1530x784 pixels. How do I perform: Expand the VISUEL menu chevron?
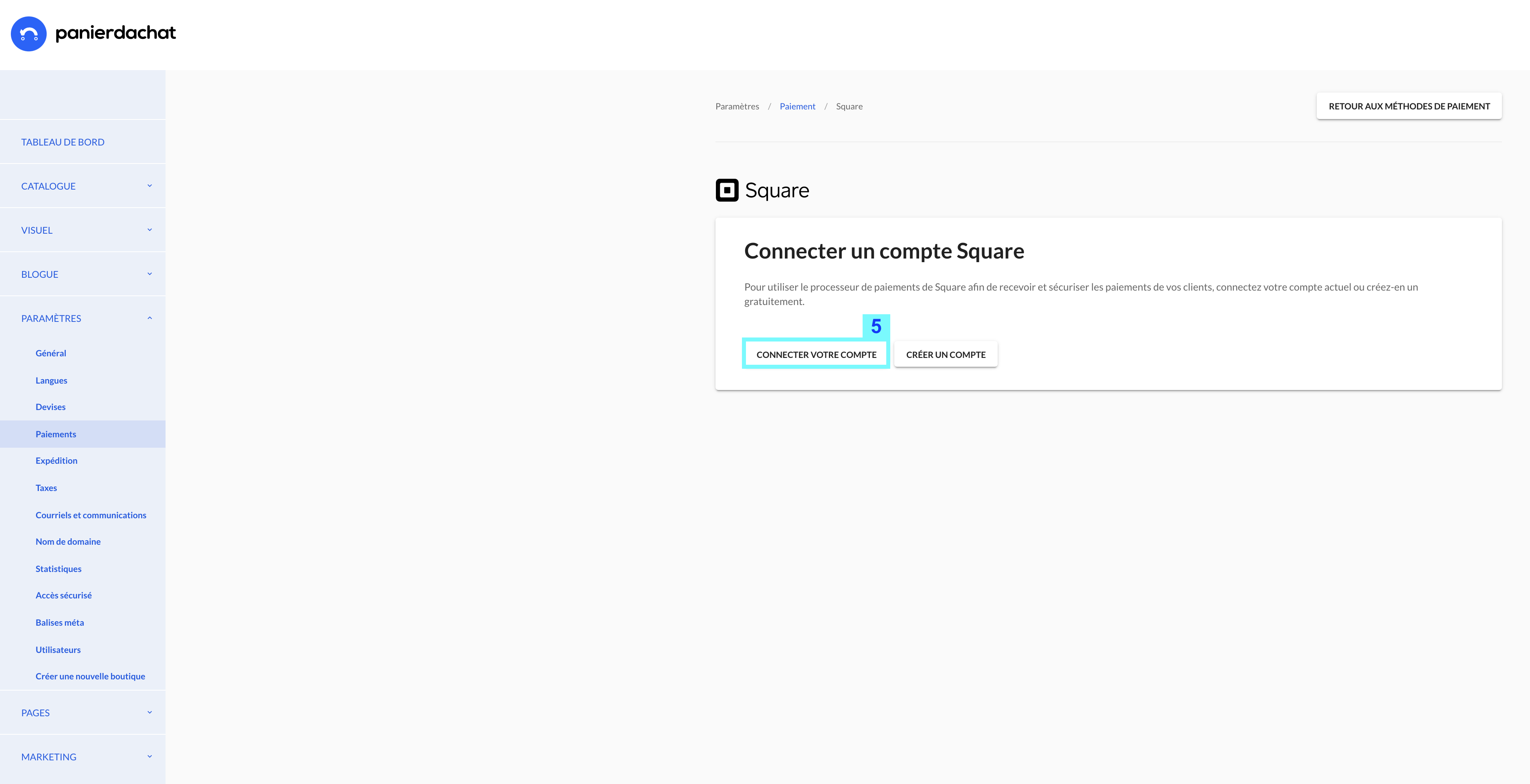pyautogui.click(x=150, y=230)
